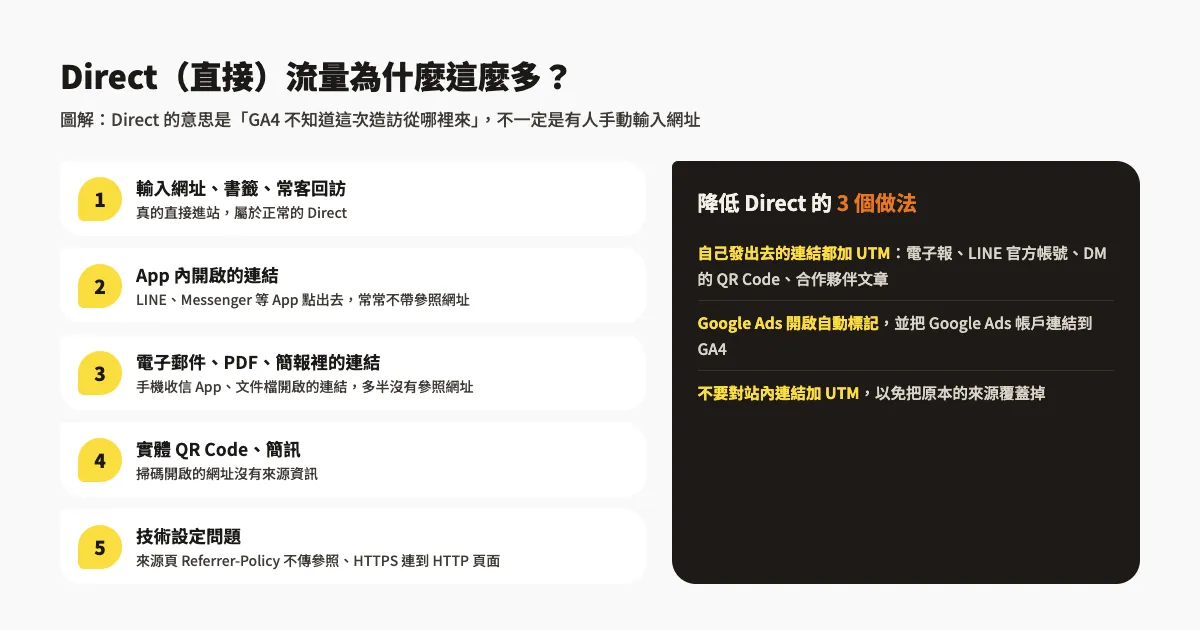Screen dimensions: 1200x630
Task: Click the yellow number 5 badge
Action: tap(100, 547)
